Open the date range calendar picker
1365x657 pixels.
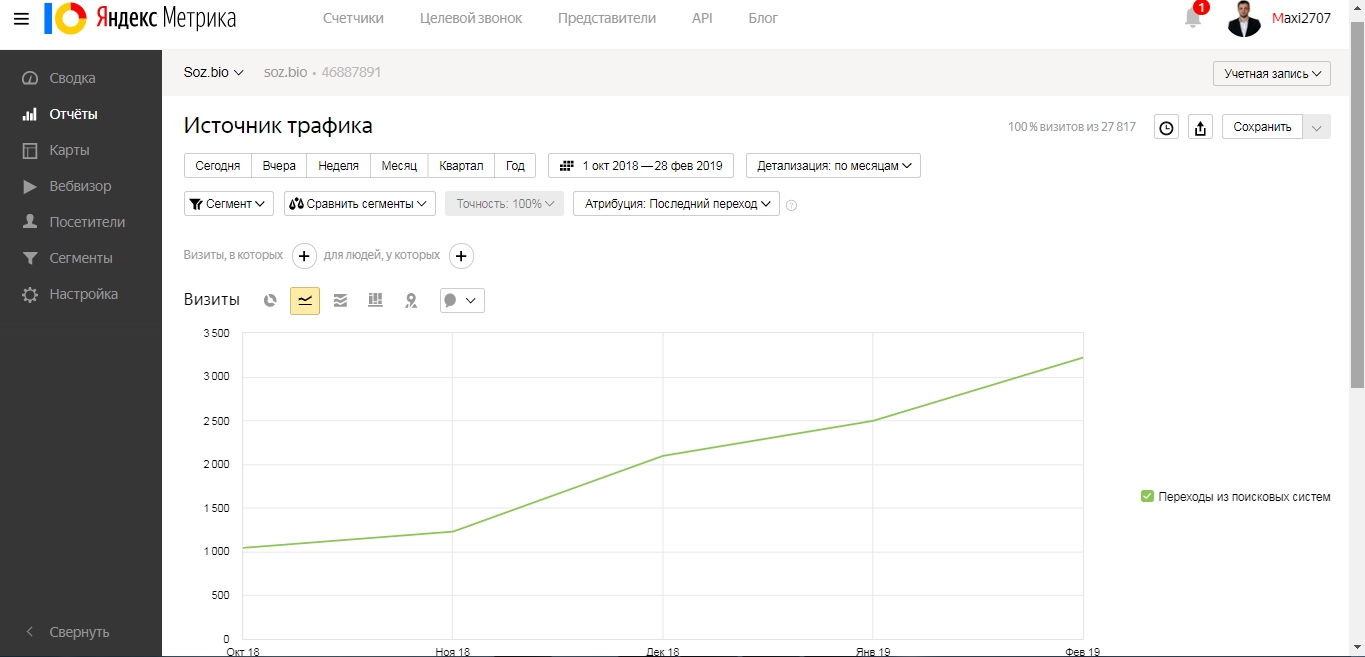(x=641, y=166)
